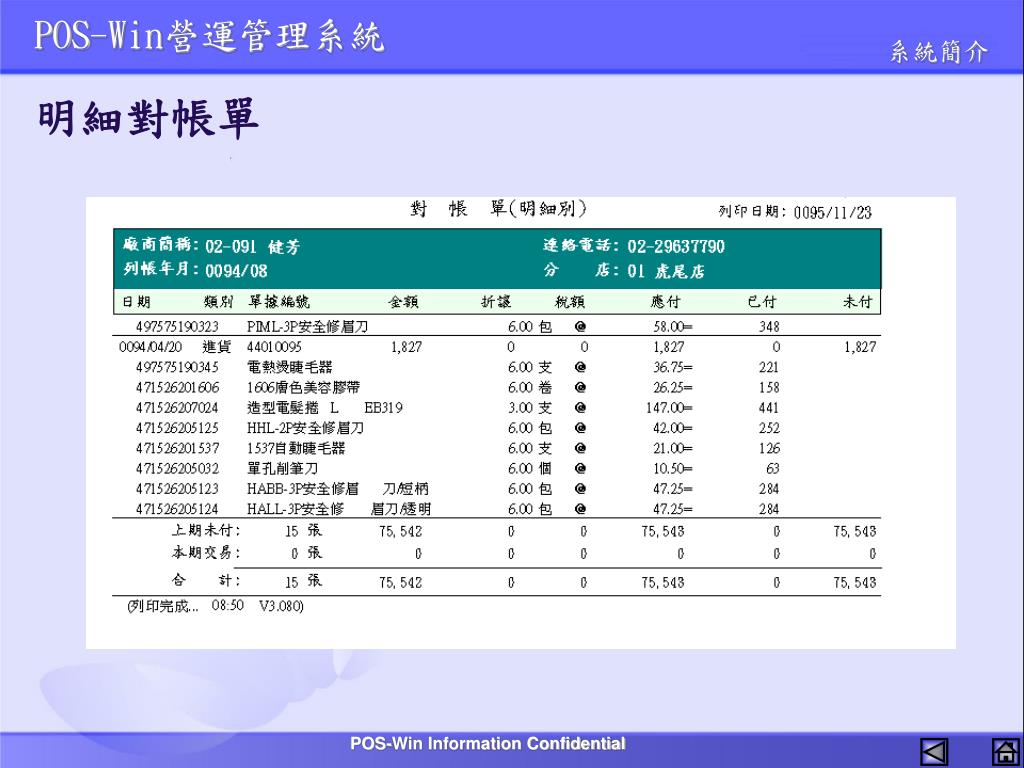Click the 本期交易 summary label
This screenshot has height=768, width=1024.
[206, 552]
